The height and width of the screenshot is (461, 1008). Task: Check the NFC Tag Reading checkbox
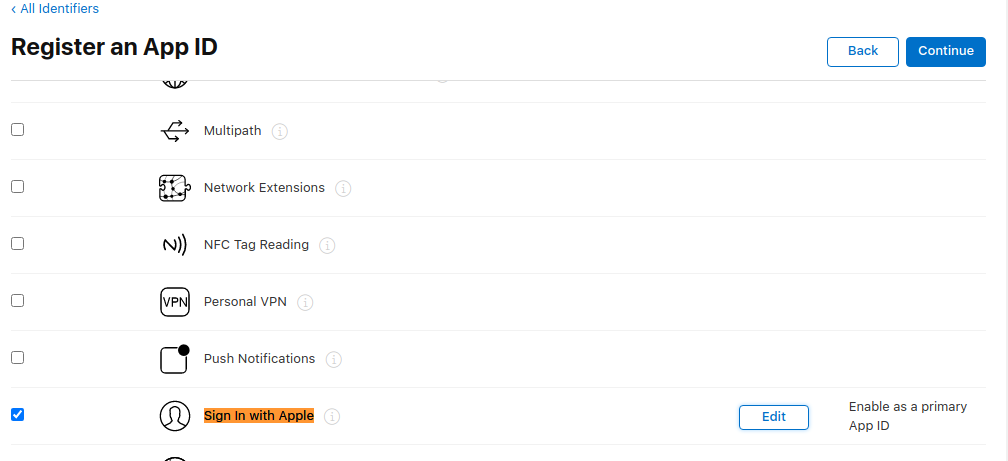coord(17,244)
